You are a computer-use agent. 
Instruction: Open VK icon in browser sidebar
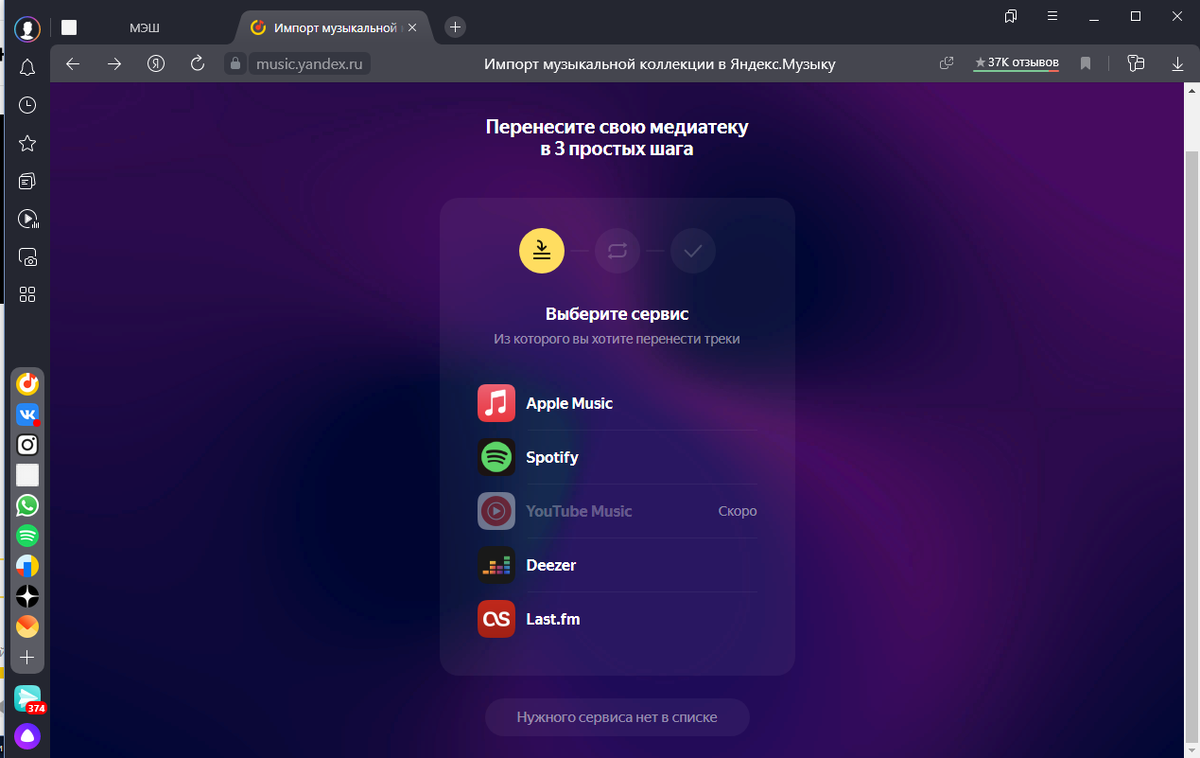(x=28, y=415)
